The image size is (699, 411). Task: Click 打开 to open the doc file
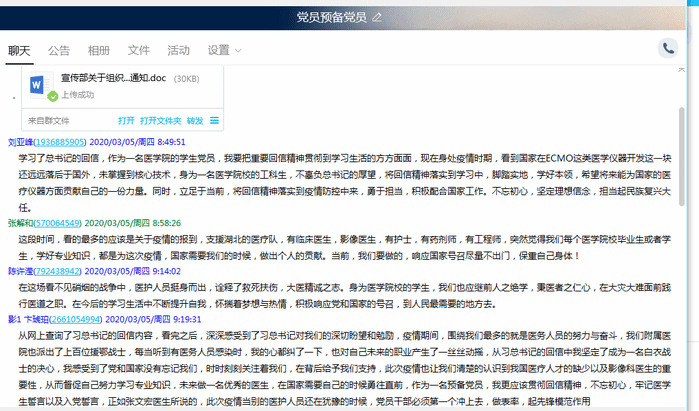click(126, 120)
